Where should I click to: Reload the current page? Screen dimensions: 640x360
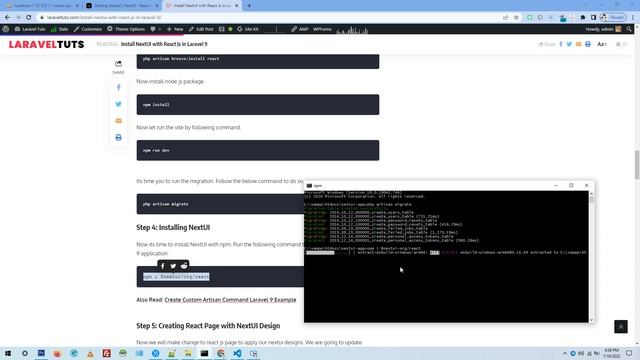[29, 18]
